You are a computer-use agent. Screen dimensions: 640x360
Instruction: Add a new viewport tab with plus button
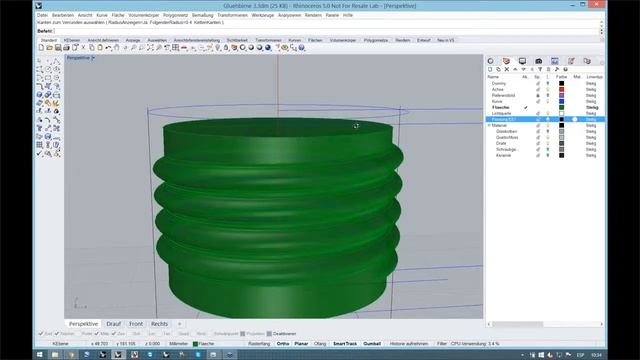pos(179,324)
